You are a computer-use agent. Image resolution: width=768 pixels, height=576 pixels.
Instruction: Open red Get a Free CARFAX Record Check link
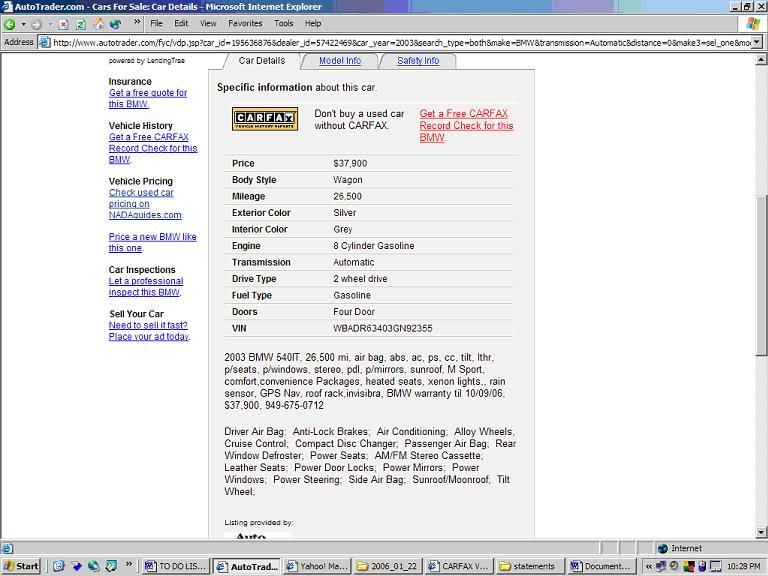click(x=466, y=125)
